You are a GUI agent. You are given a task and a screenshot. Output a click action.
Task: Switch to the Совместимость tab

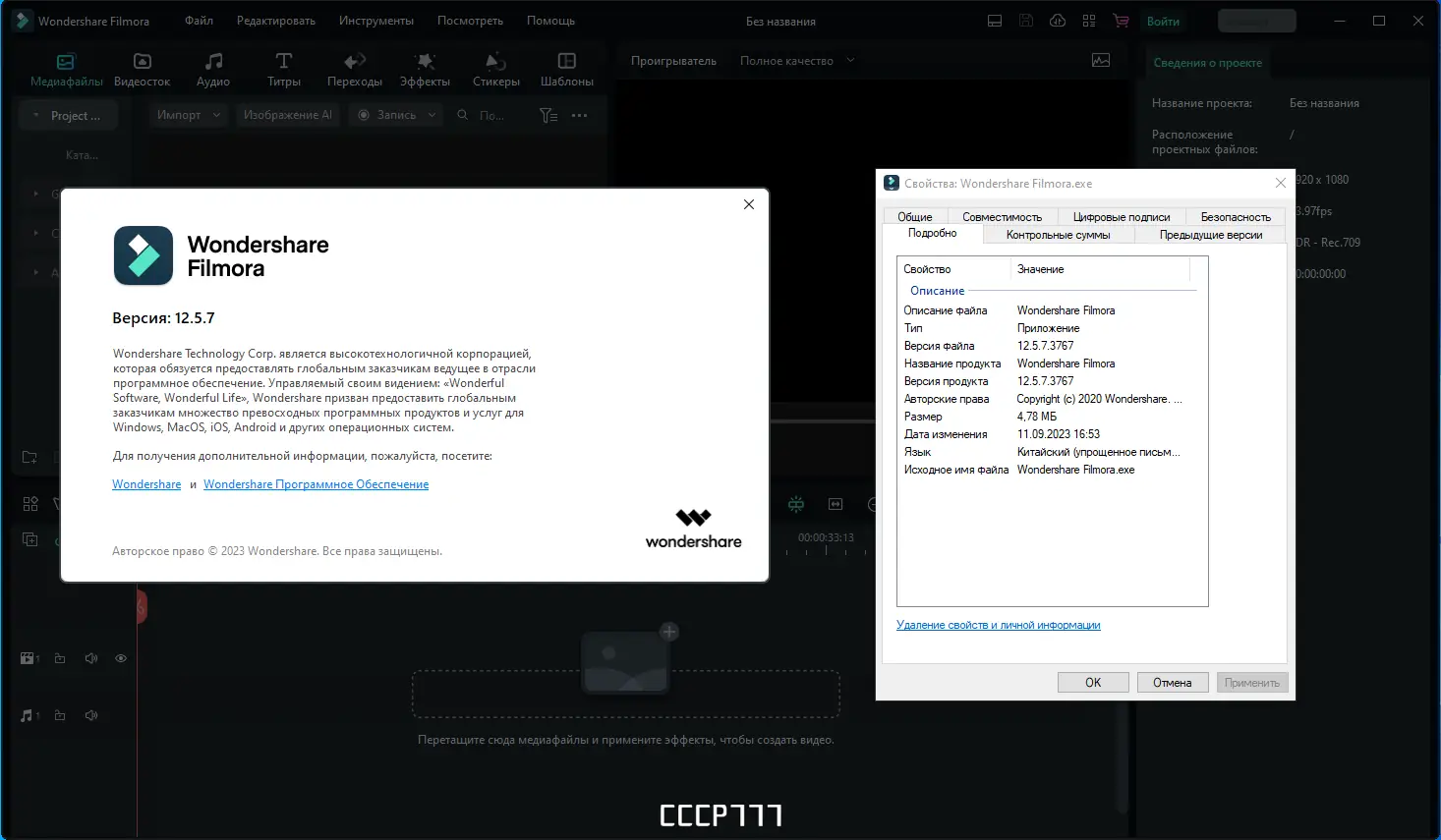coord(1002,217)
